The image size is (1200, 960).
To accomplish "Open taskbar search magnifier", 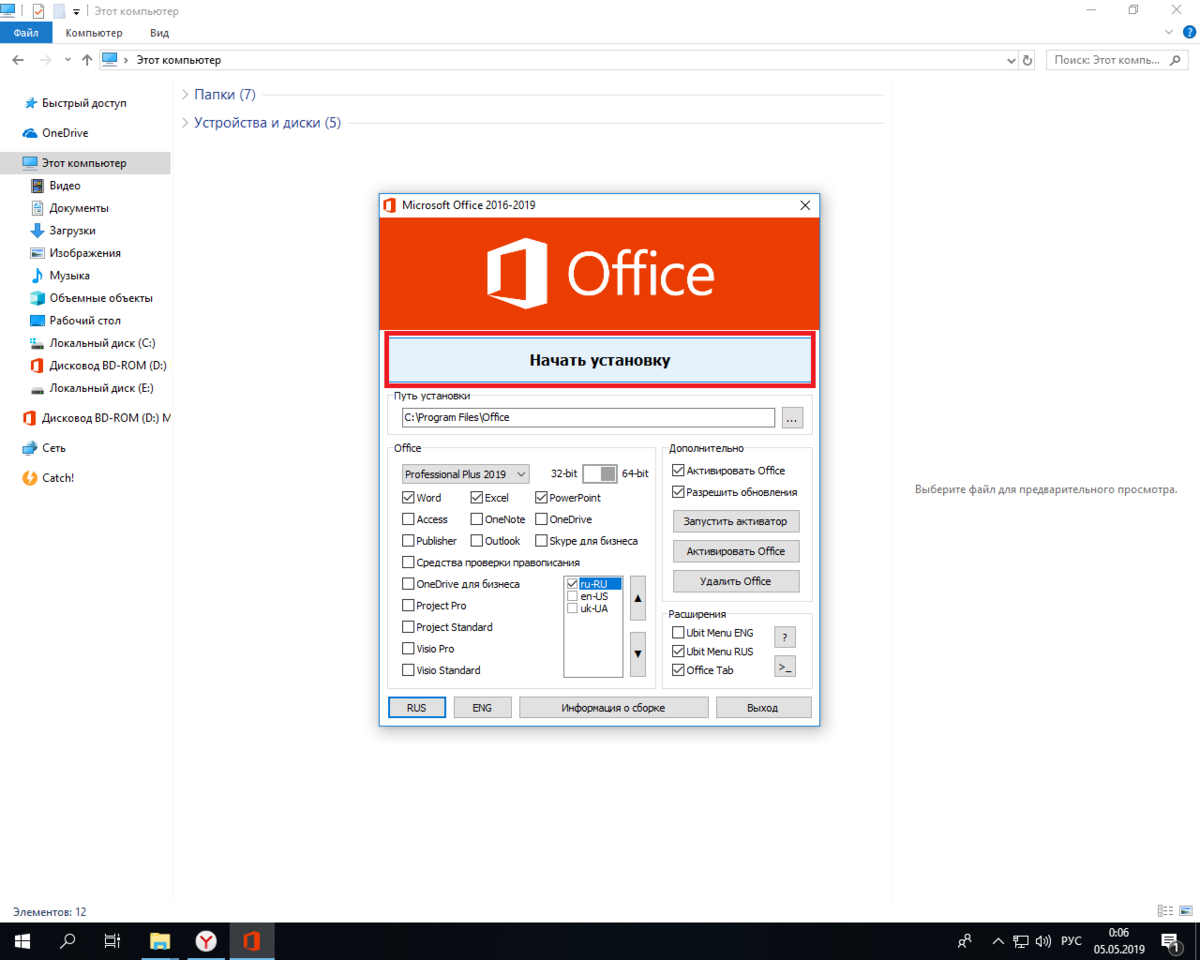I will pos(68,941).
